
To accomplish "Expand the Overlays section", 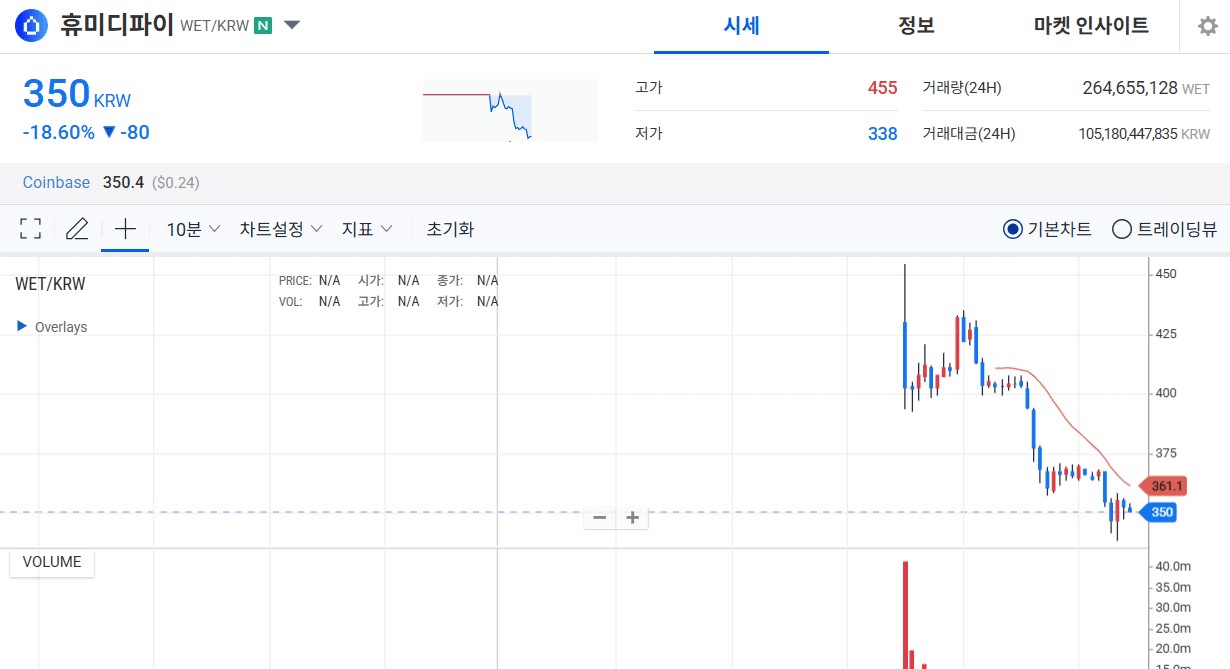I will 53,327.
